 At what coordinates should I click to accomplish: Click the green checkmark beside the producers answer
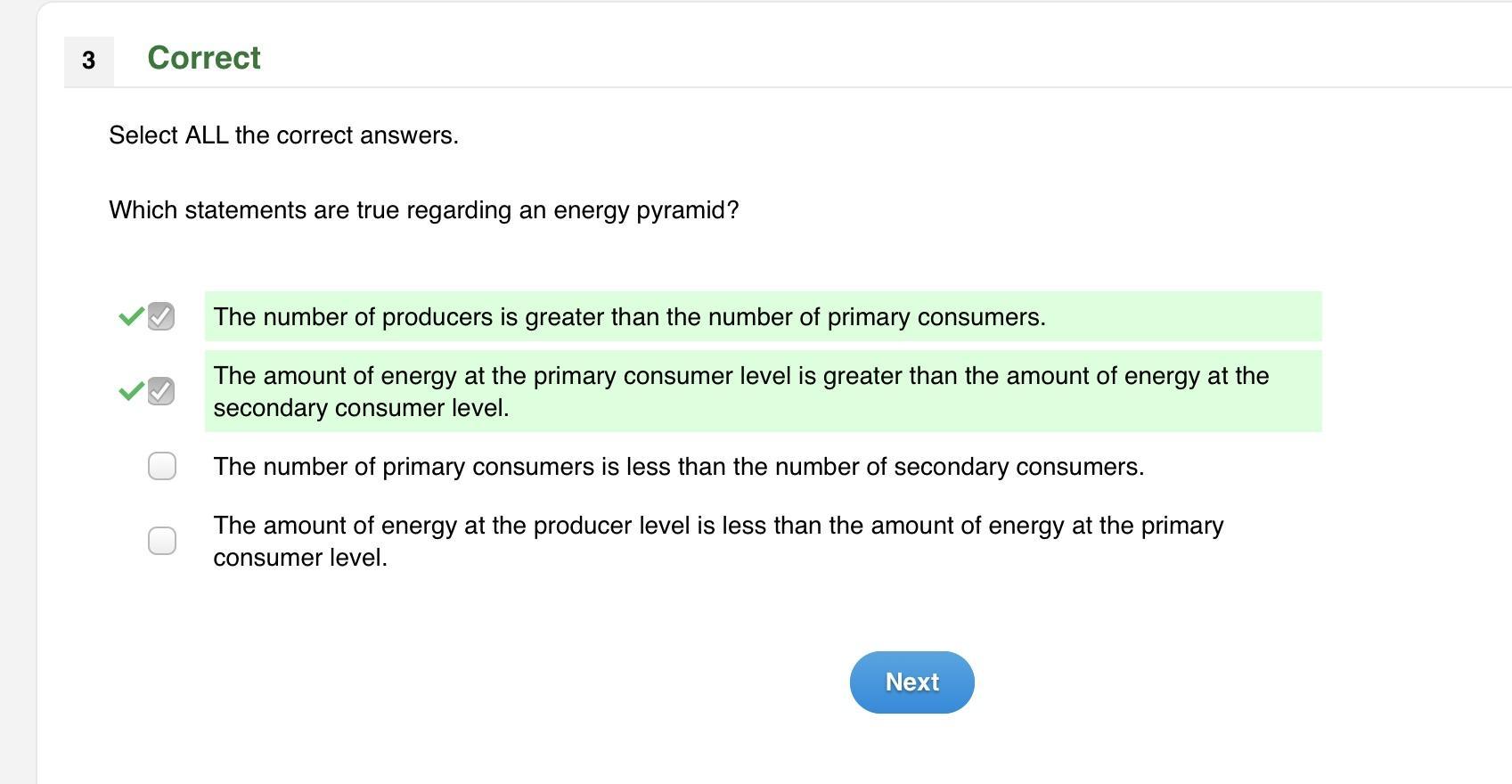pyautogui.click(x=131, y=316)
